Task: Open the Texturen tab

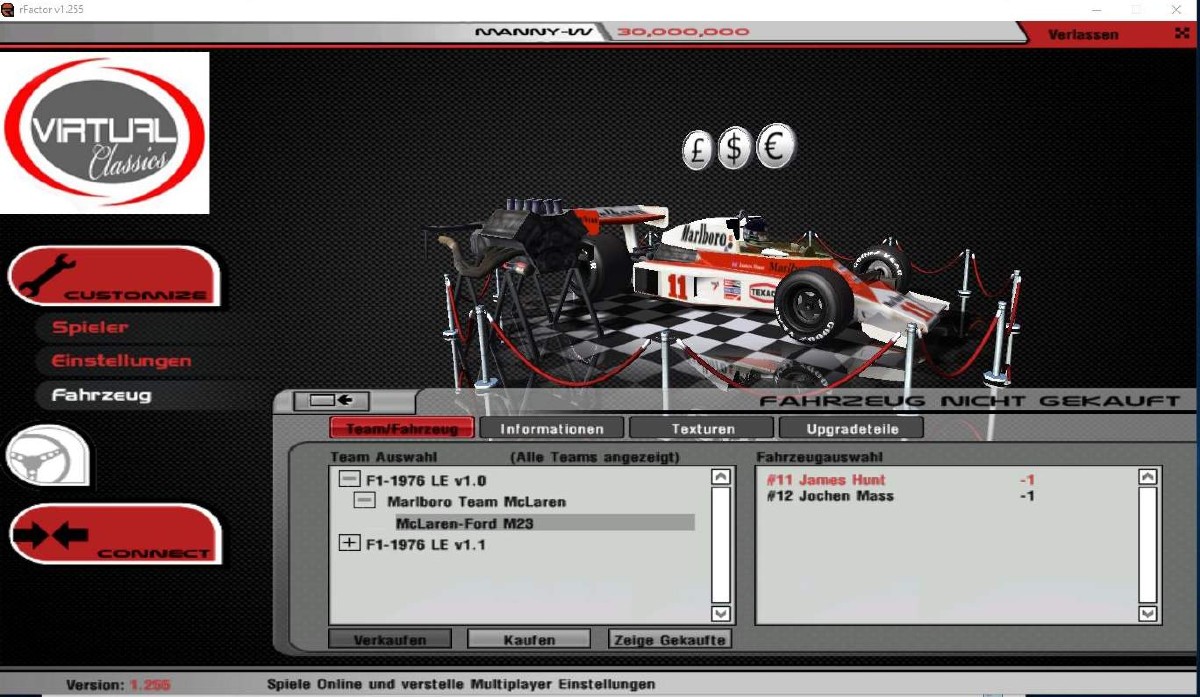Action: [x=702, y=429]
